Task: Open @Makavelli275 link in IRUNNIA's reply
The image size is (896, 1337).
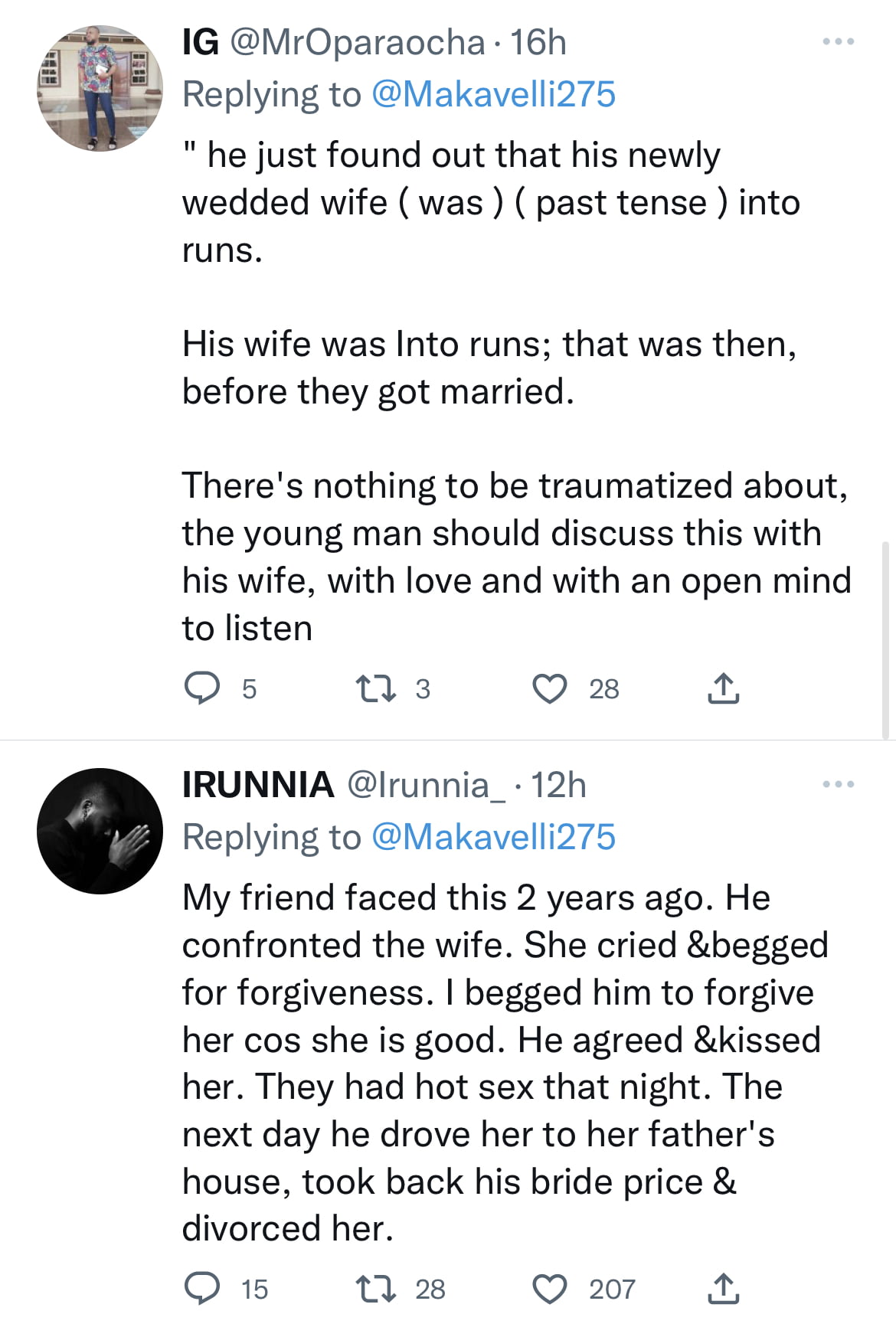Action: (x=493, y=837)
